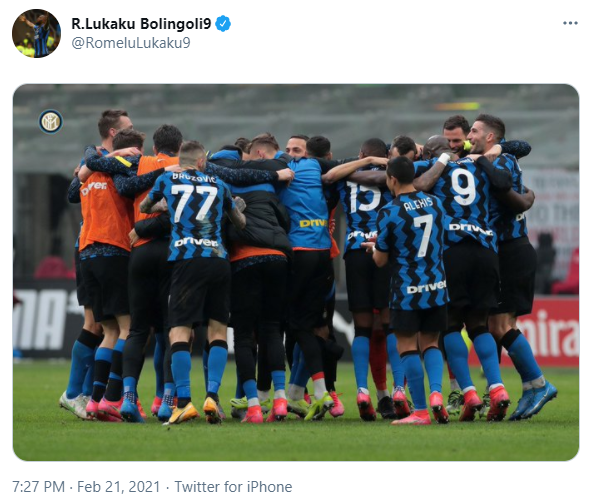
Task: Open the tweet timestamp 7:27 PM
Action: click(38, 487)
